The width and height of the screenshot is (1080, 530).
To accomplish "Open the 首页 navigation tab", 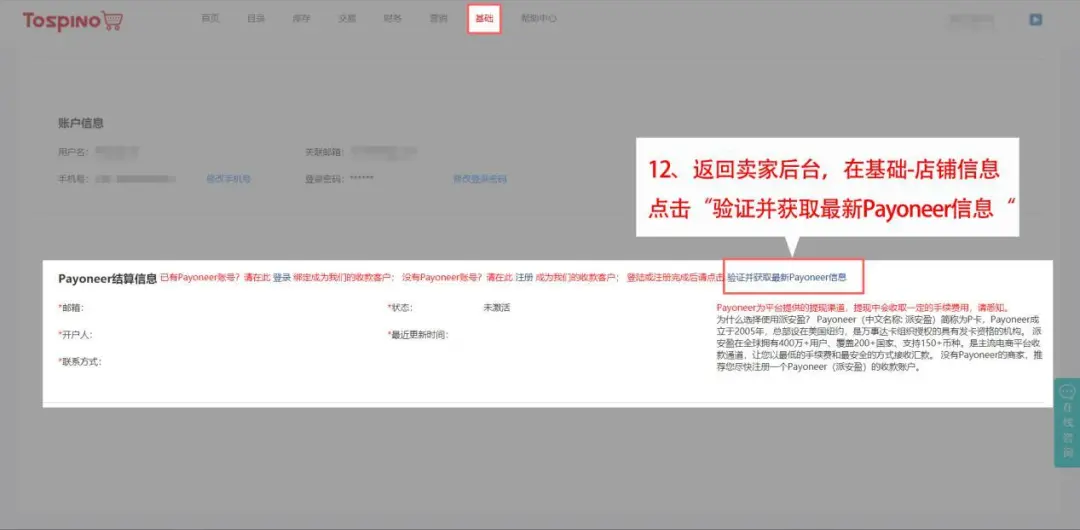I will point(210,19).
